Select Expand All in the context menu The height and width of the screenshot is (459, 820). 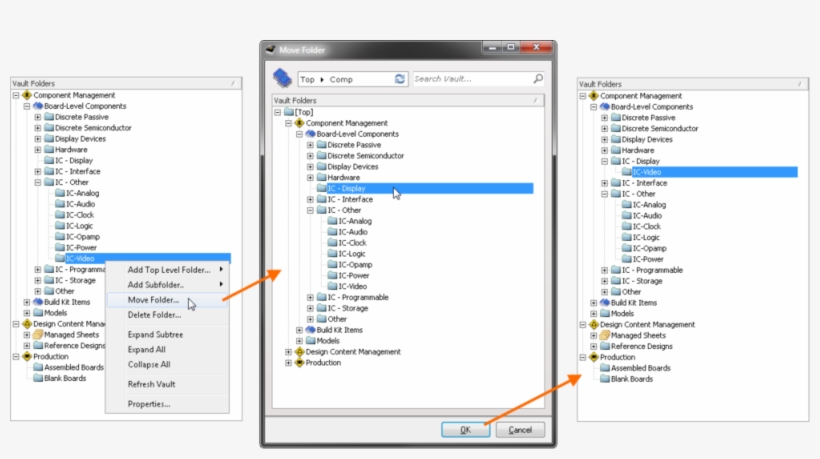pyautogui.click(x=146, y=350)
